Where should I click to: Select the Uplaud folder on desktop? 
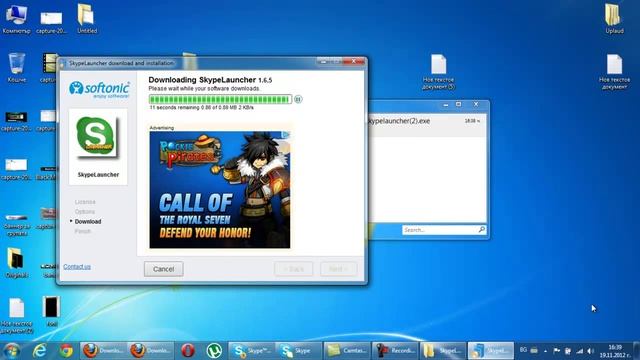[614, 18]
